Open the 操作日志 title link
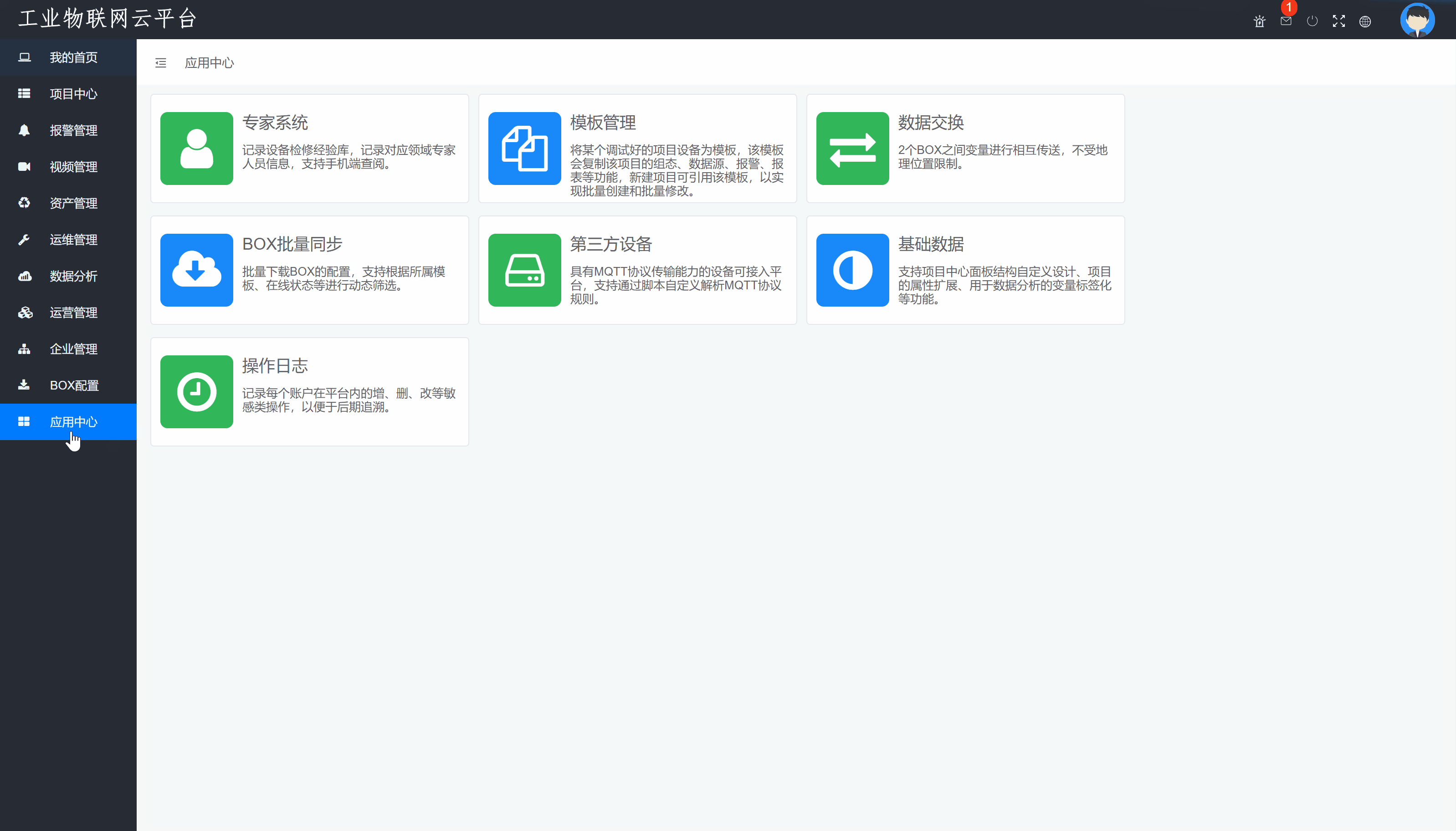The width and height of the screenshot is (1456, 831). [275, 366]
